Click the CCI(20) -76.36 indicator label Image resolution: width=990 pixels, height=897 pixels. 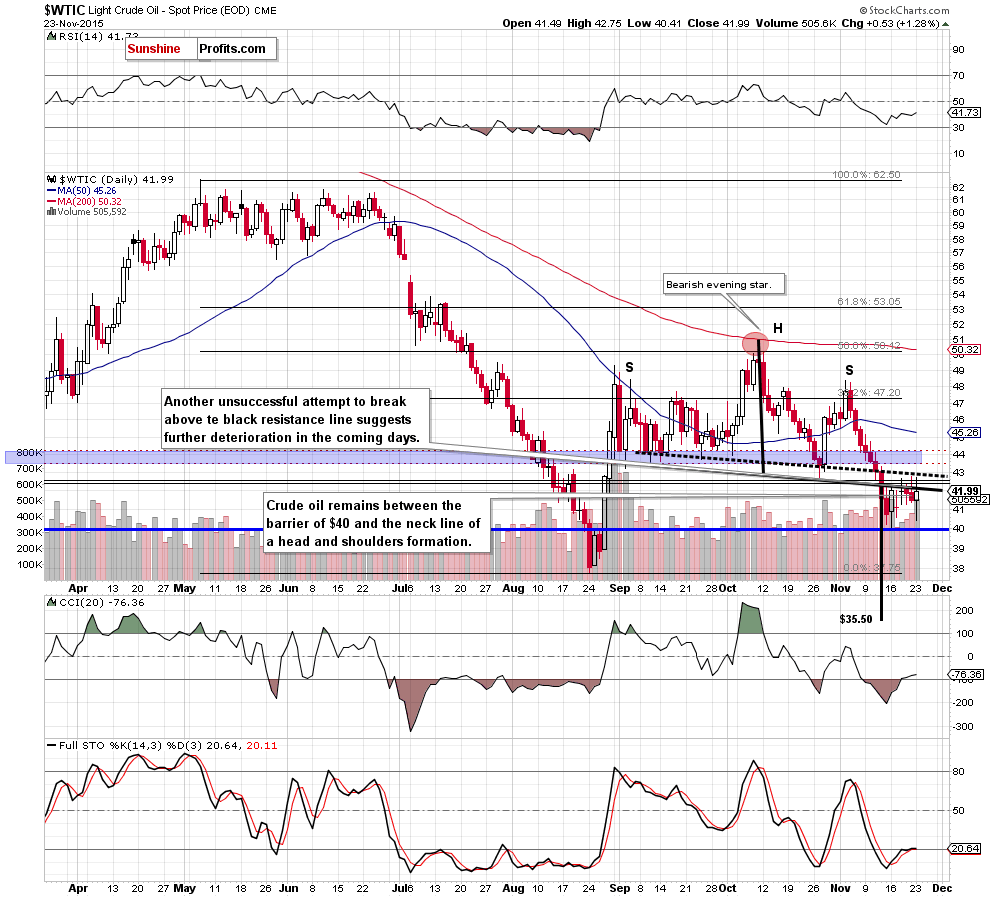(x=97, y=603)
